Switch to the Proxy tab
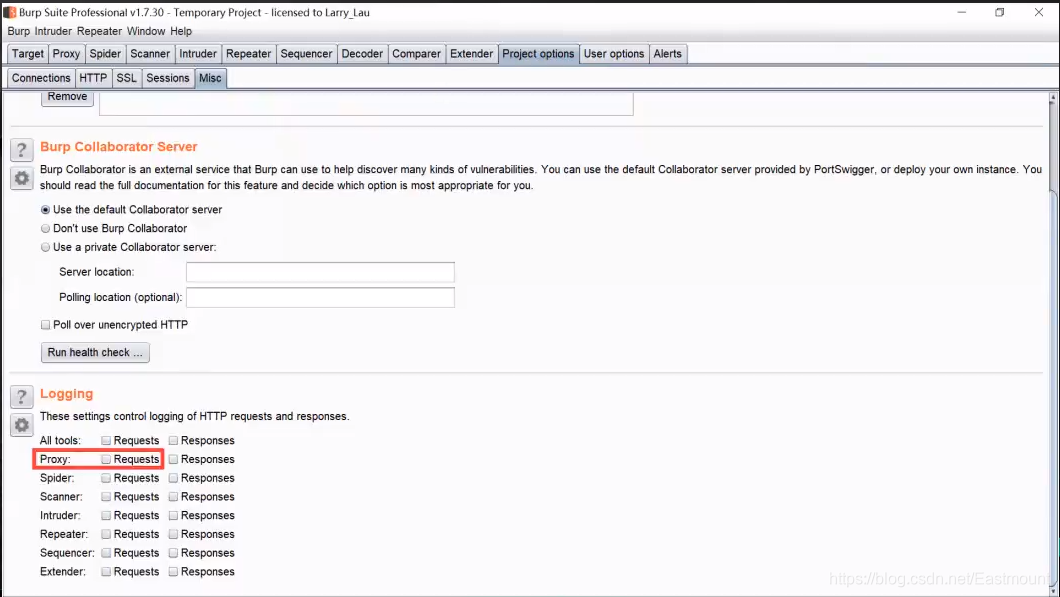Screen dimensions: 1060x597 click(66, 54)
